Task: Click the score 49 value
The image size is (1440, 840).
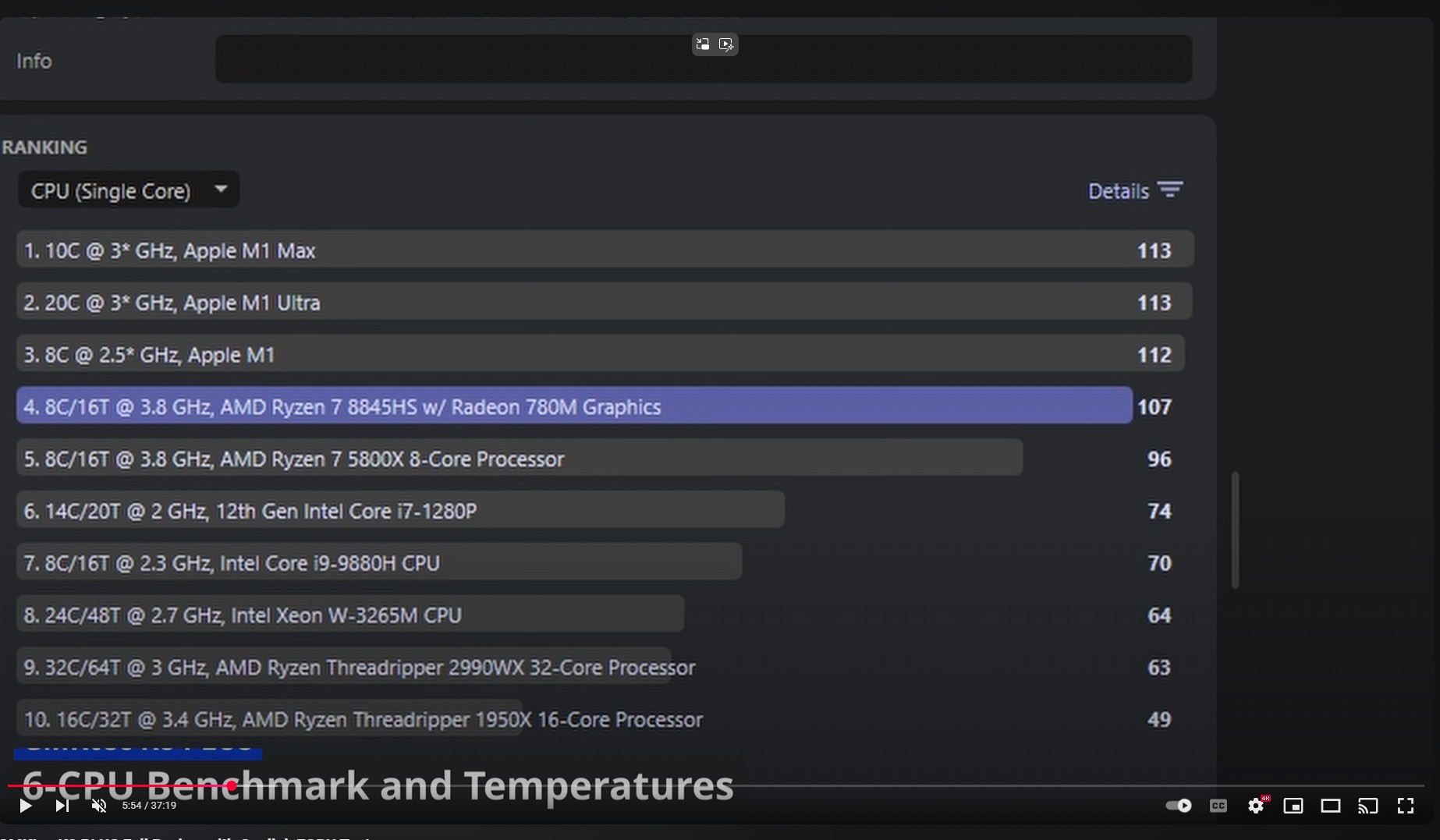Action: click(x=1159, y=719)
